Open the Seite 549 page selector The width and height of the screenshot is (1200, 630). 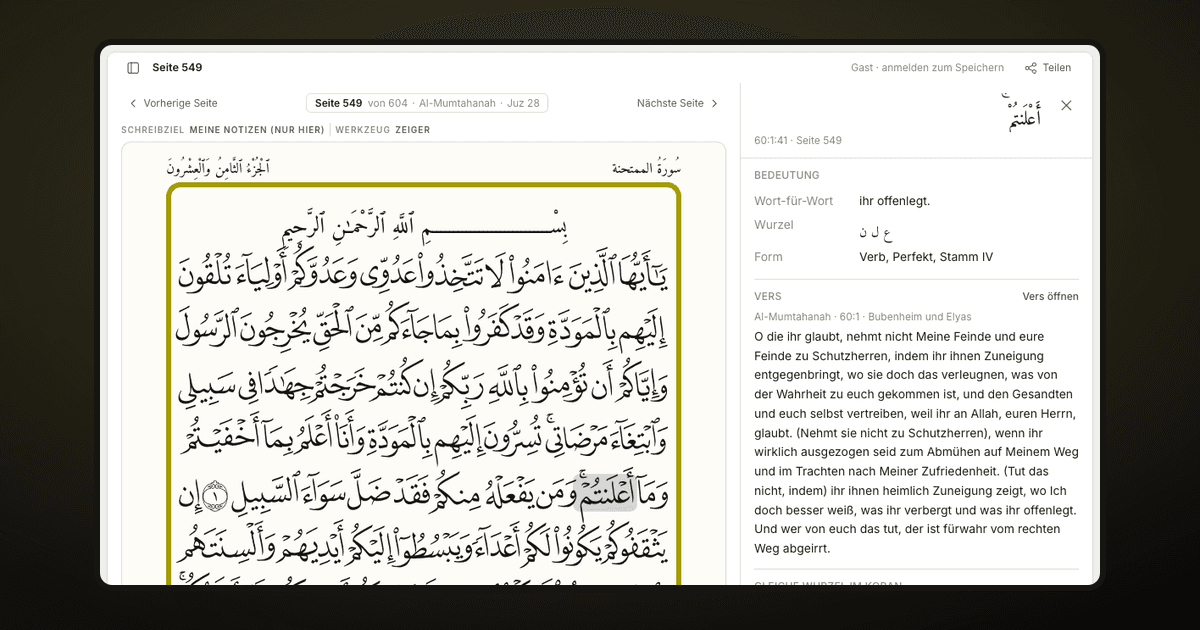pos(427,103)
